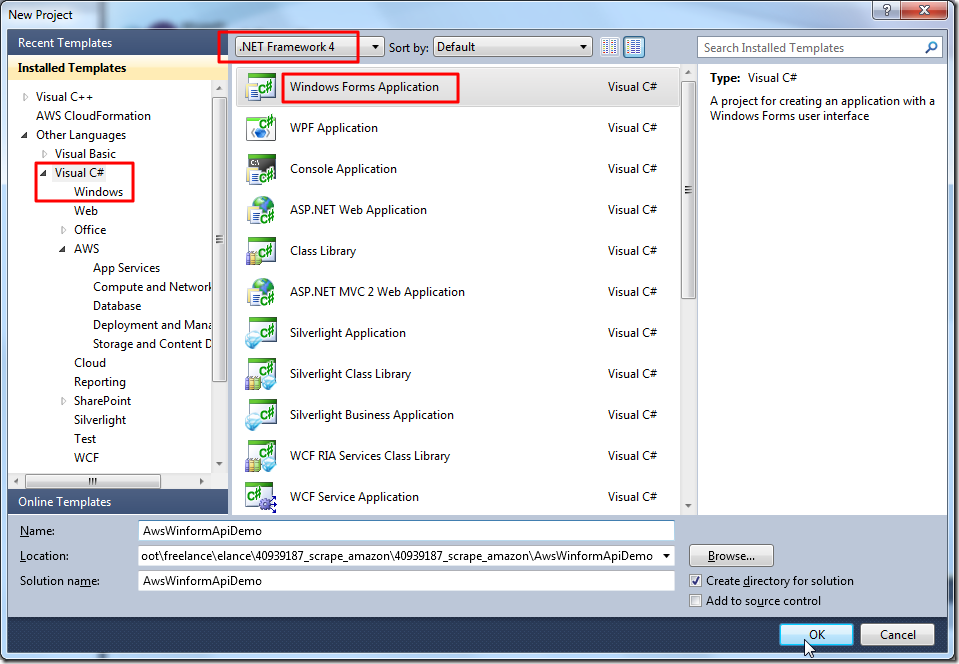The height and width of the screenshot is (664, 959).
Task: Click the WCF Service Application icon
Action: [261, 497]
